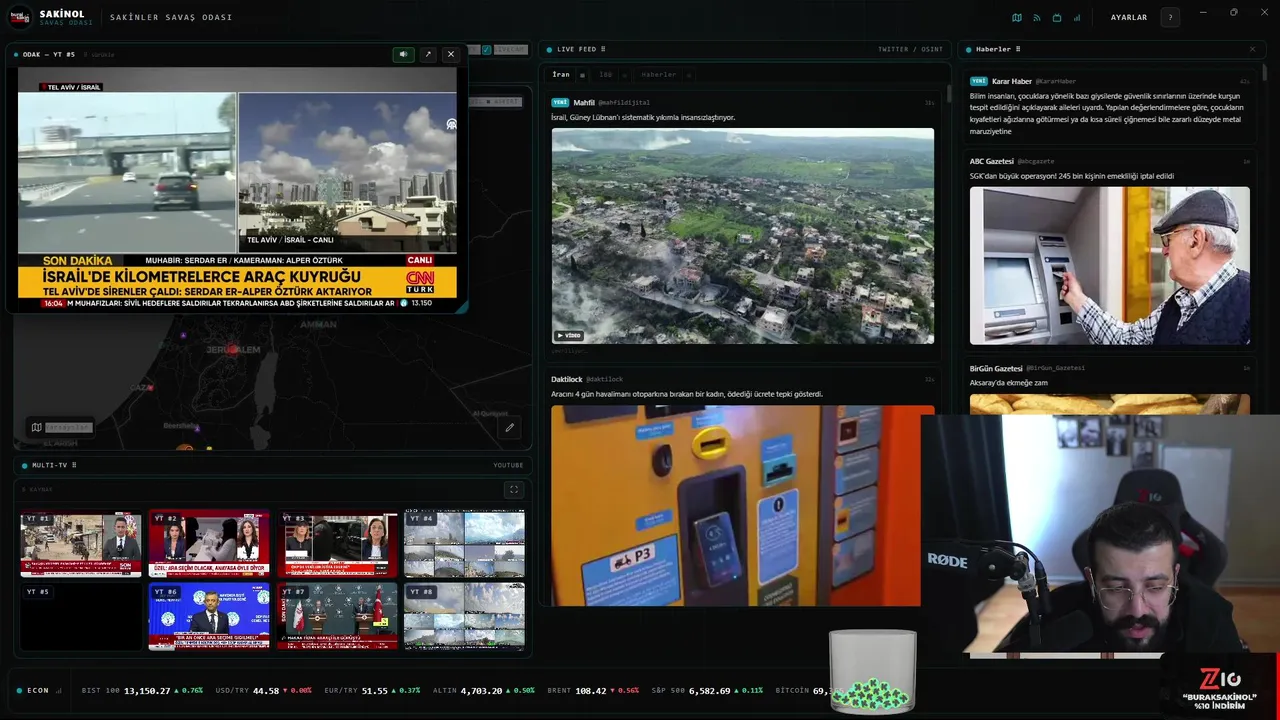Click the SGK'dan büyük operasyon headline
This screenshot has width=1280, height=720.
1071,176
